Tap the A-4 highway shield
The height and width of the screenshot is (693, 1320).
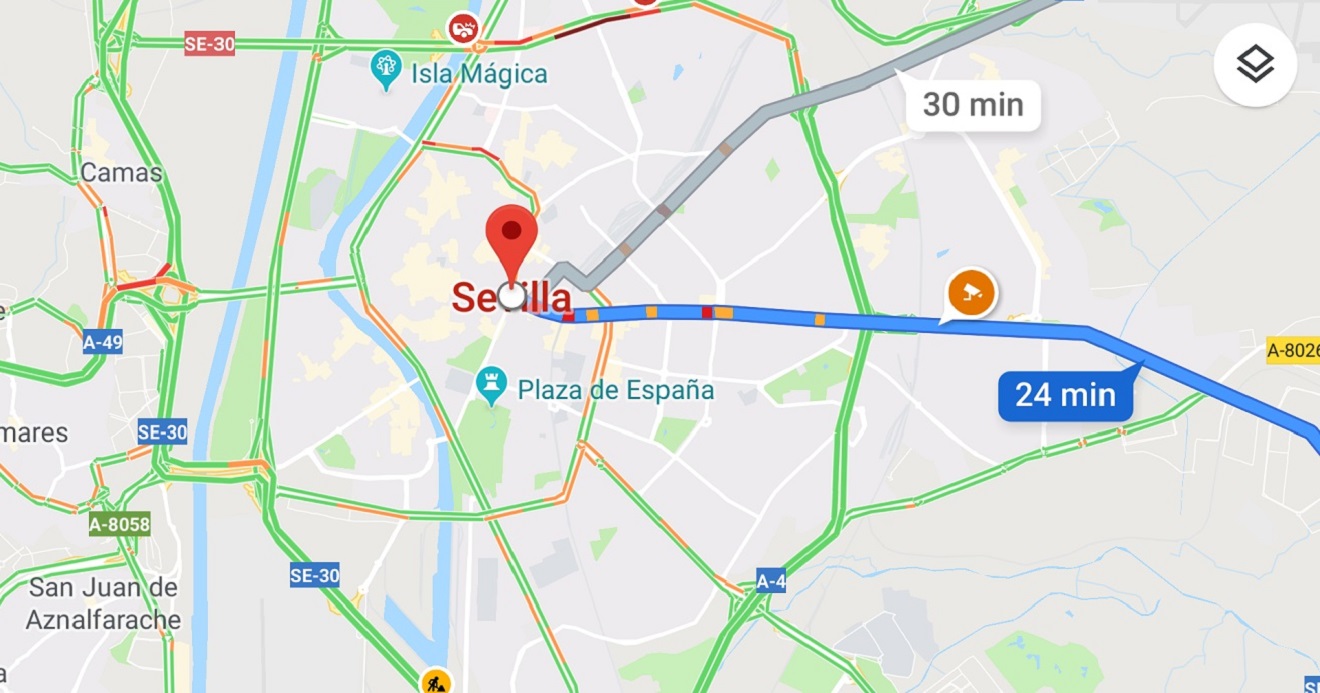click(770, 581)
